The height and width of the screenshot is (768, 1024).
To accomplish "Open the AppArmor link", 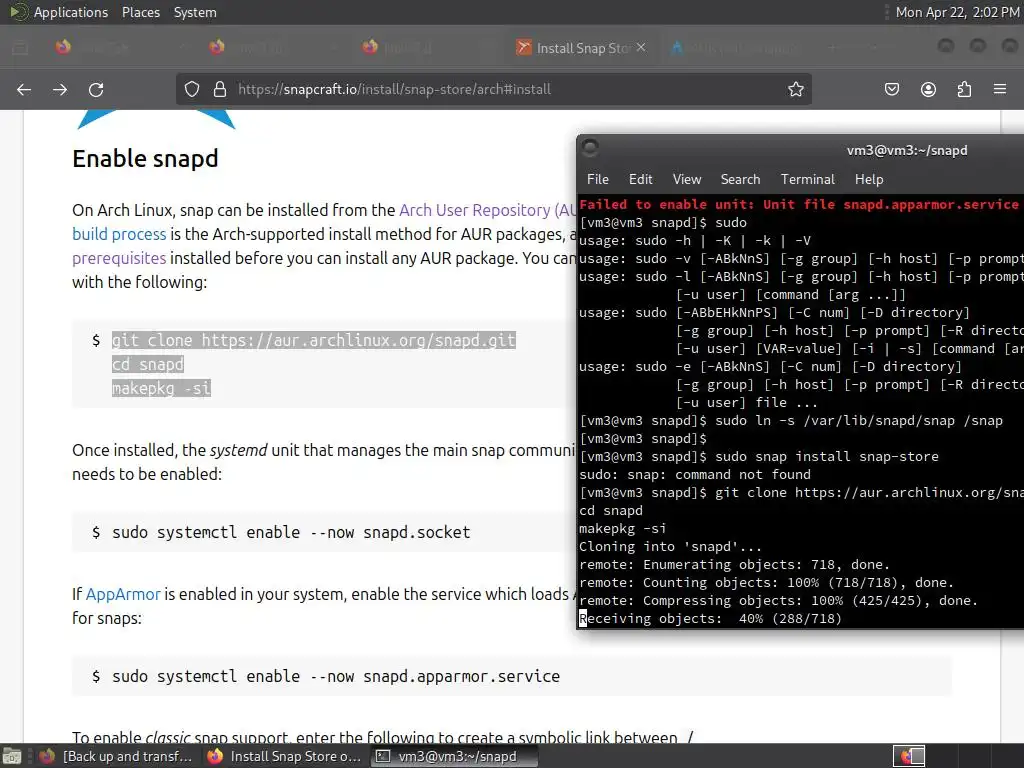I will click(123, 594).
